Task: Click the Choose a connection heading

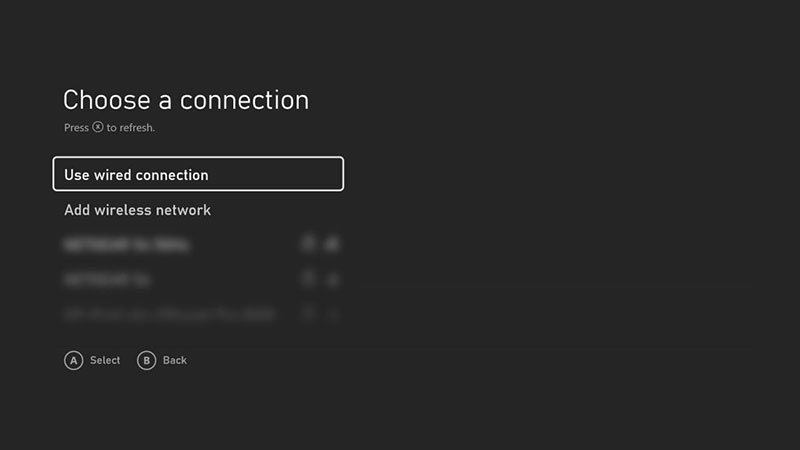Action: 186,99
